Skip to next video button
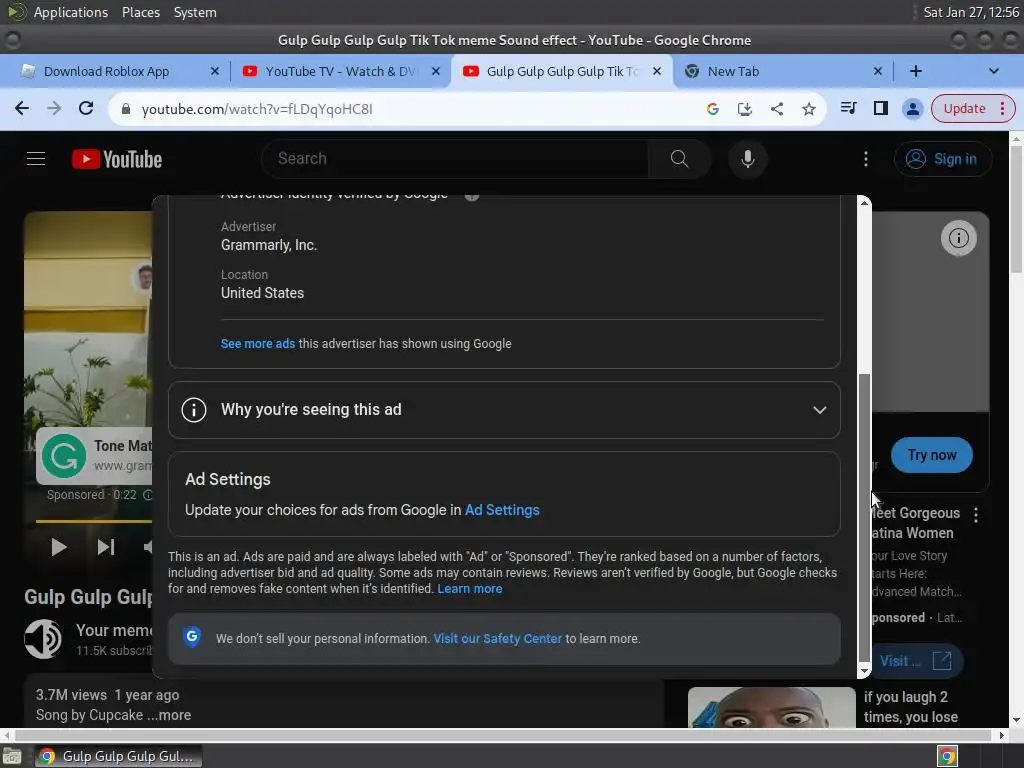1024x768 pixels. click(106, 547)
